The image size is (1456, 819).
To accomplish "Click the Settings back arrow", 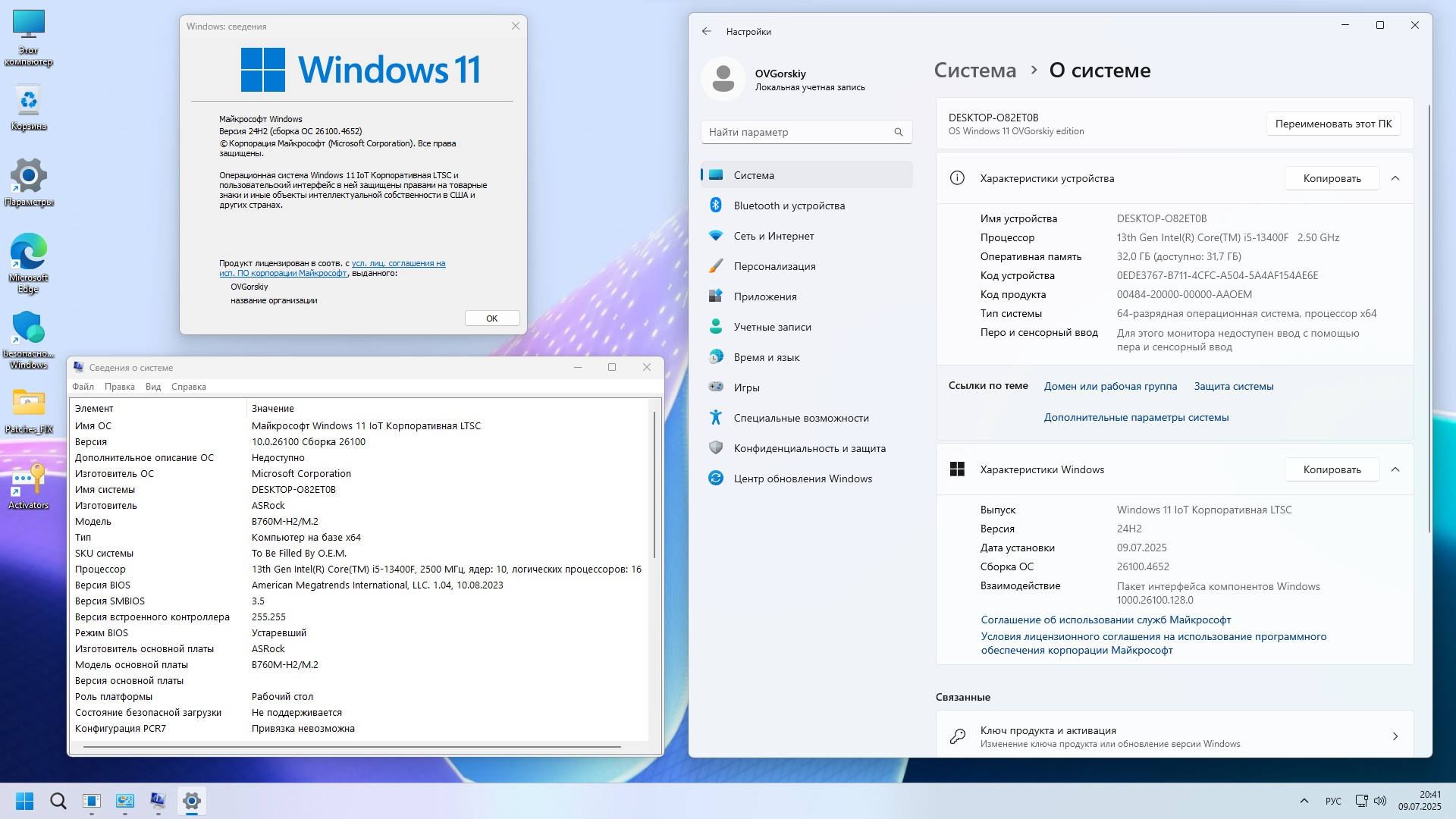I will 707,31.
